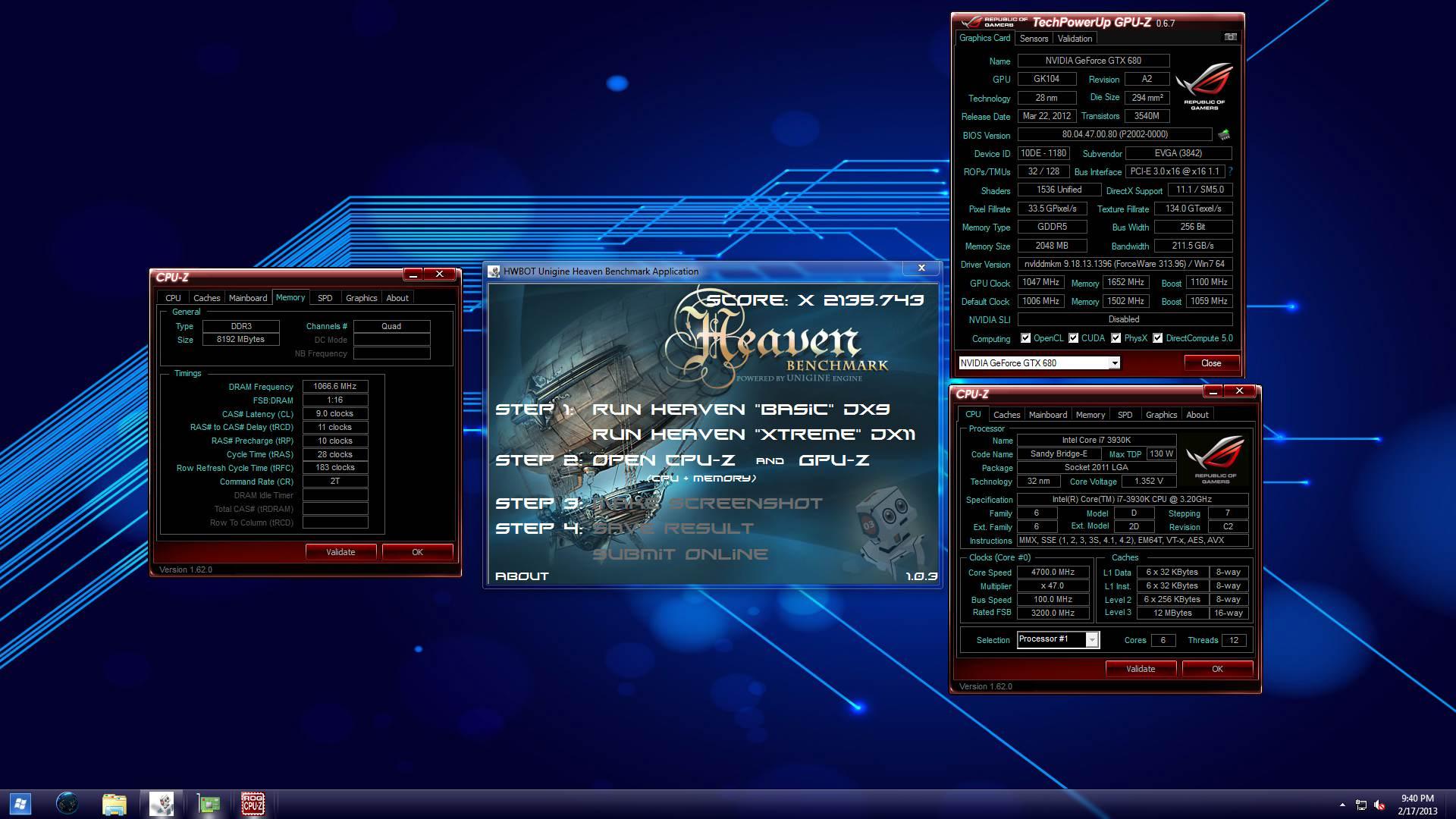Click GPU-Z link in step 2
This screenshot has height=819, width=1456.
click(x=833, y=460)
